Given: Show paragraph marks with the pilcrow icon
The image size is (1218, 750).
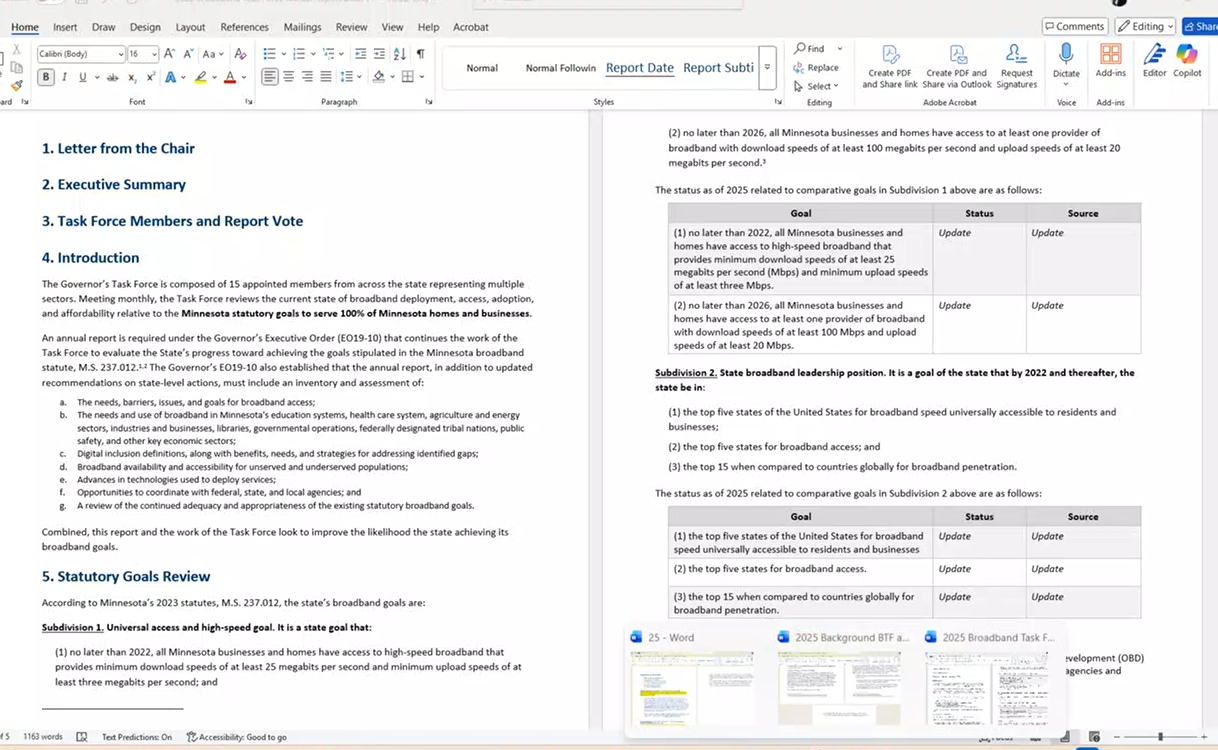Looking at the screenshot, I should click(421, 54).
